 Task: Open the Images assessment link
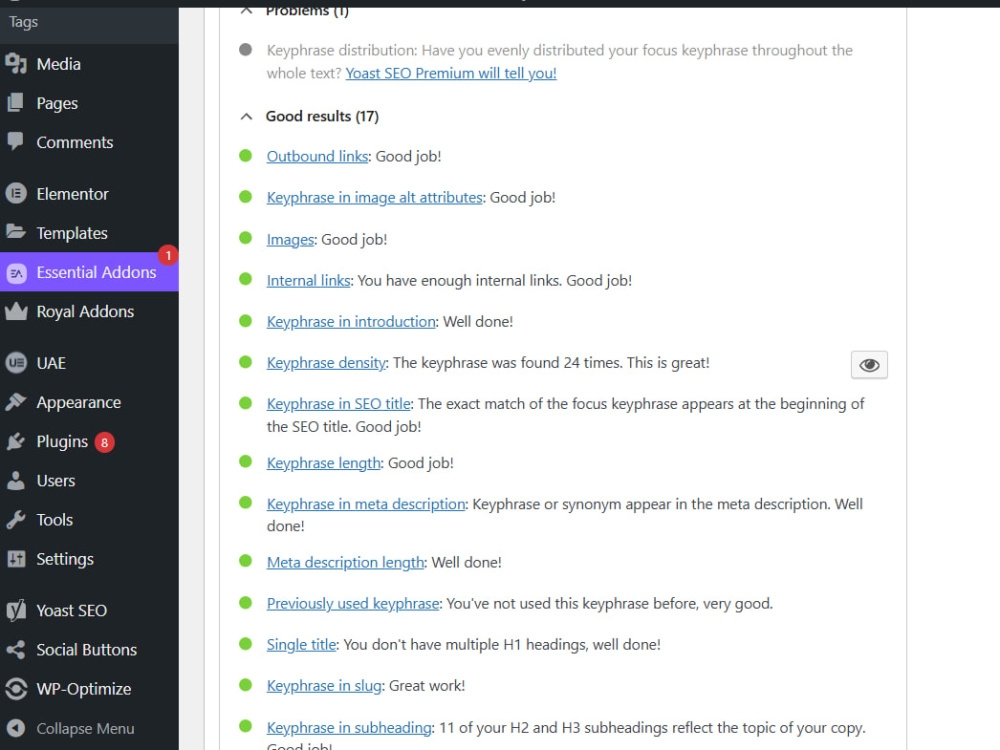(x=290, y=239)
